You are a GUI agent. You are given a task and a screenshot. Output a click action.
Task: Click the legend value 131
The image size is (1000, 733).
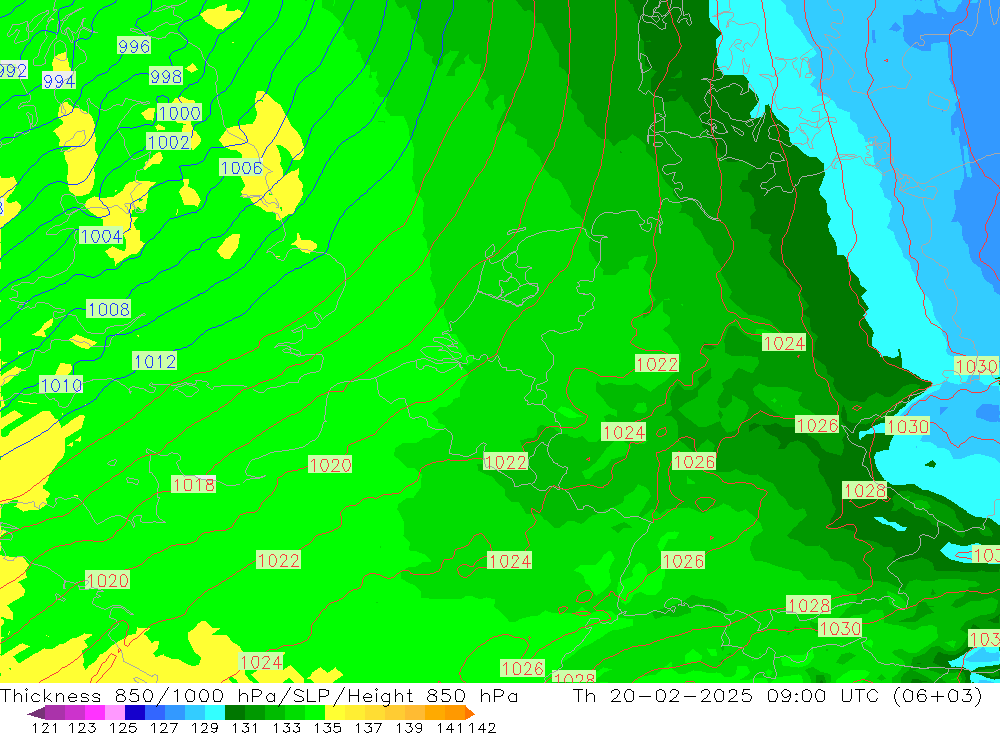[x=245, y=727]
